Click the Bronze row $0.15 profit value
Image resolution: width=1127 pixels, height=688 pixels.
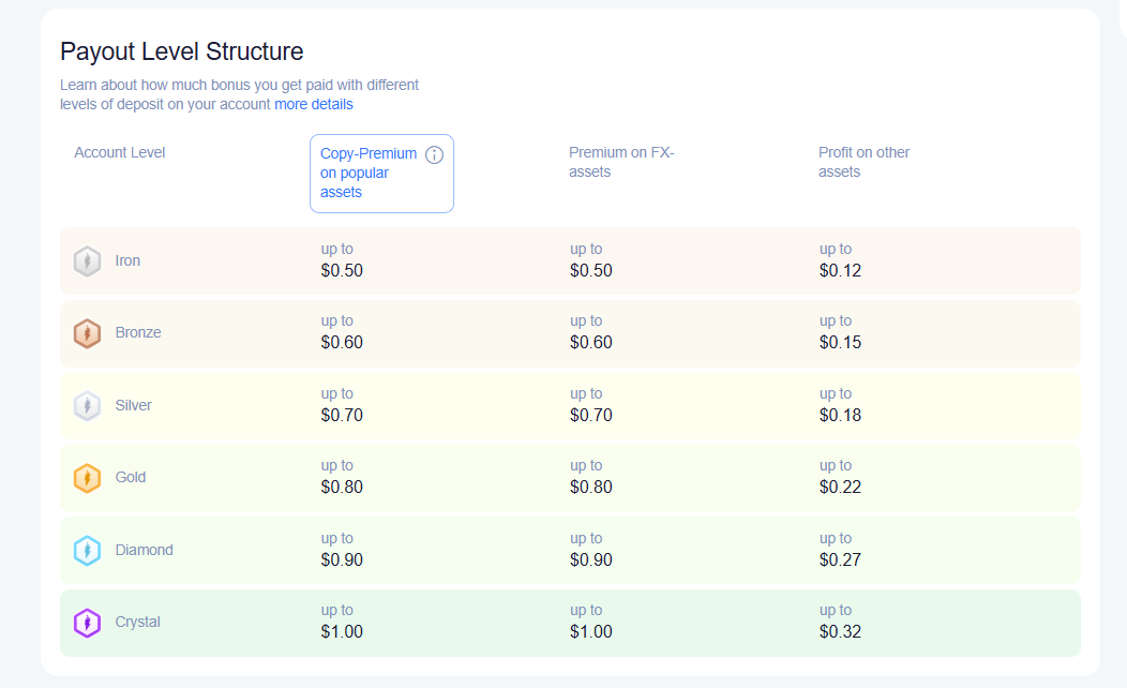[x=840, y=342]
